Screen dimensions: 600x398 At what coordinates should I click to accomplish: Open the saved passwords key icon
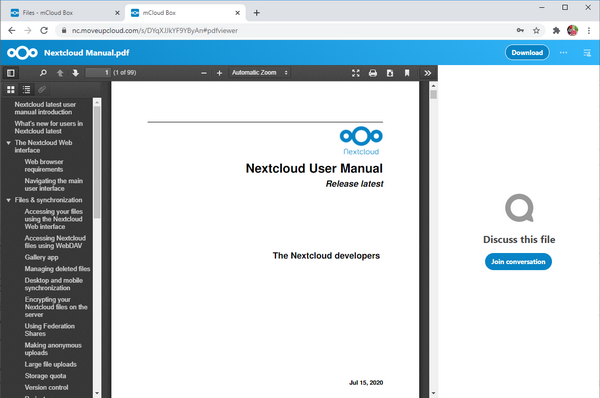click(520, 31)
